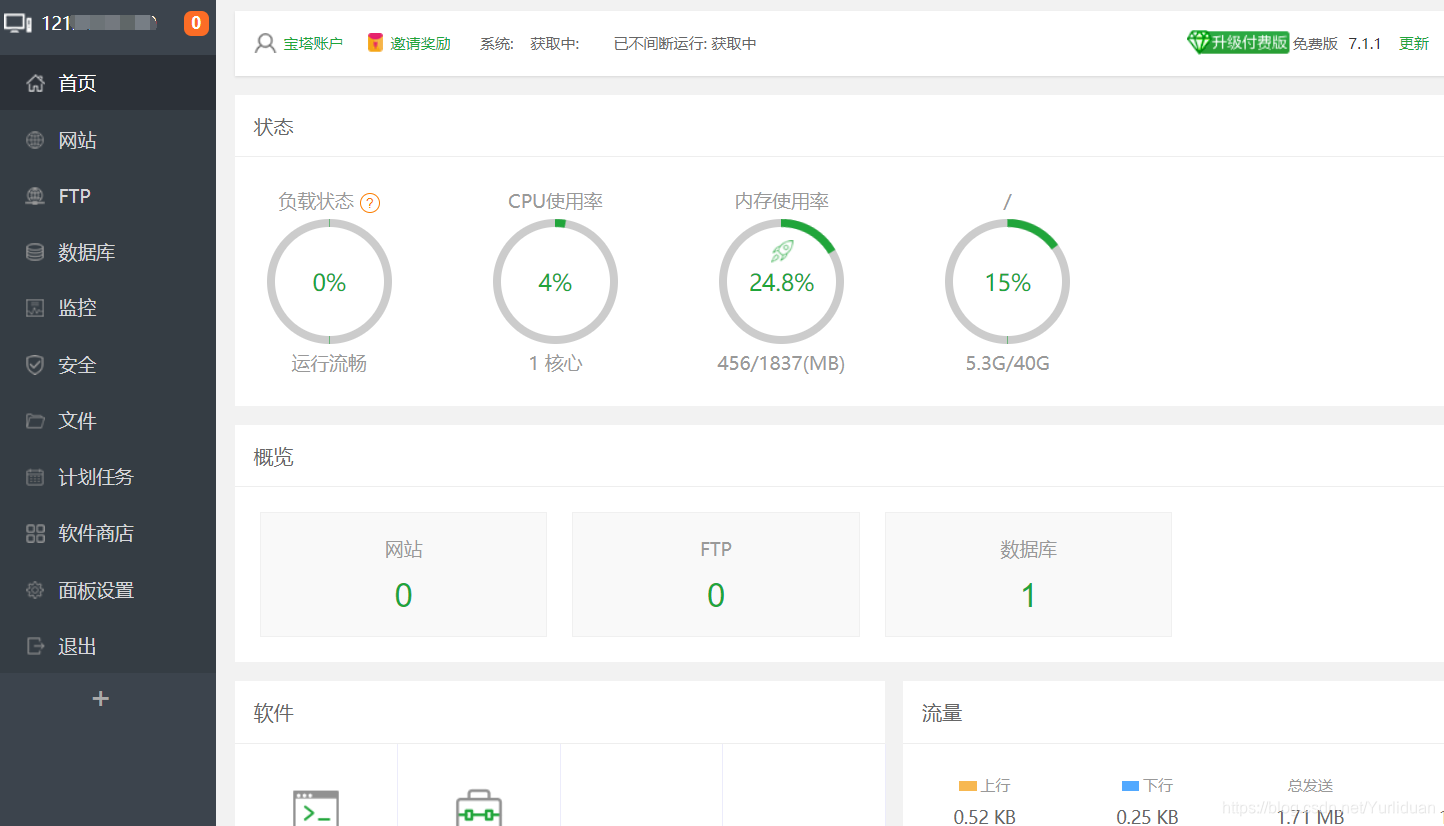Click the gift icon beside 邀请奖励
The image size is (1444, 826).
pos(375,43)
